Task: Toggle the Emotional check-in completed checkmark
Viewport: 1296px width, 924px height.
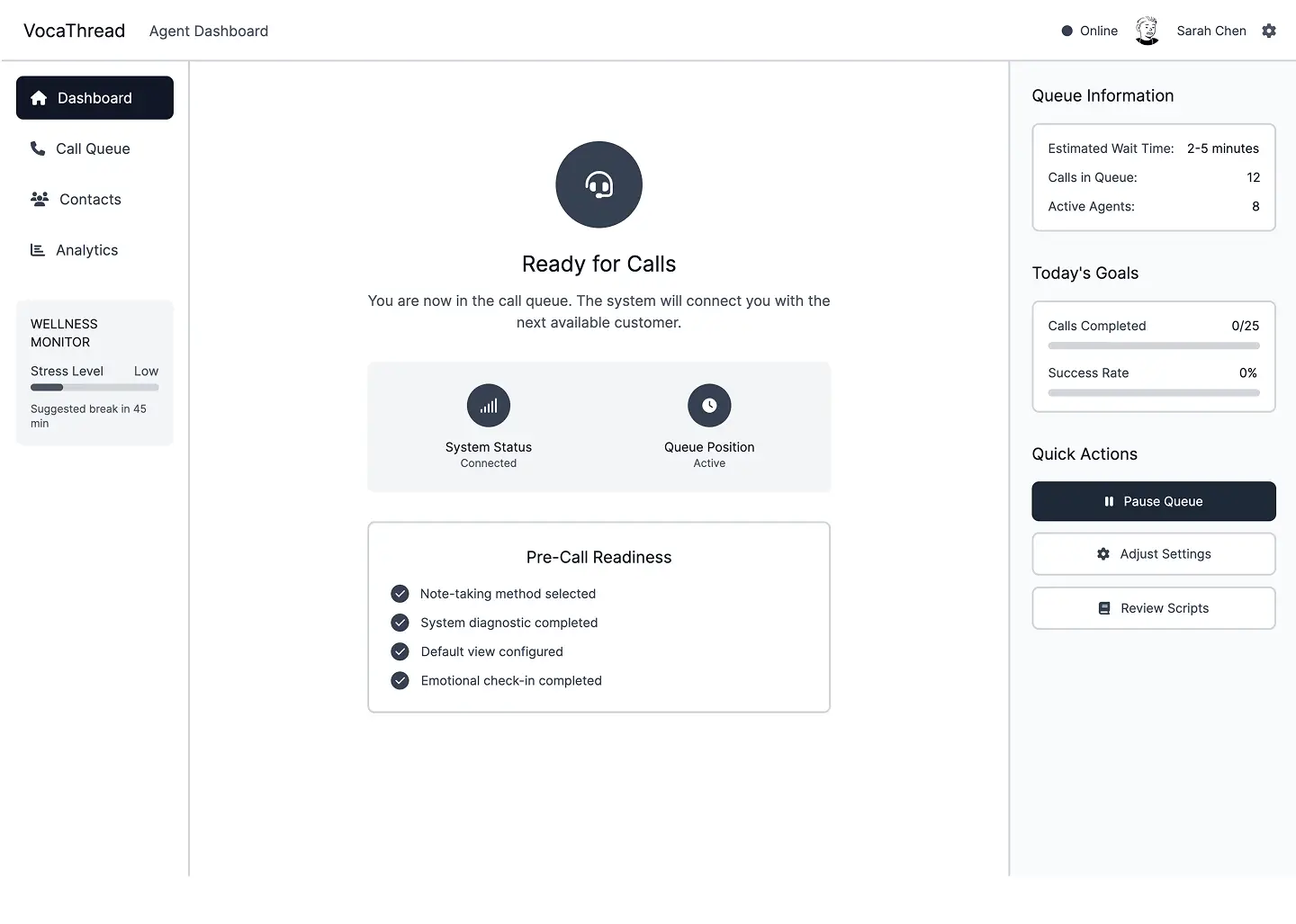Action: (x=400, y=681)
